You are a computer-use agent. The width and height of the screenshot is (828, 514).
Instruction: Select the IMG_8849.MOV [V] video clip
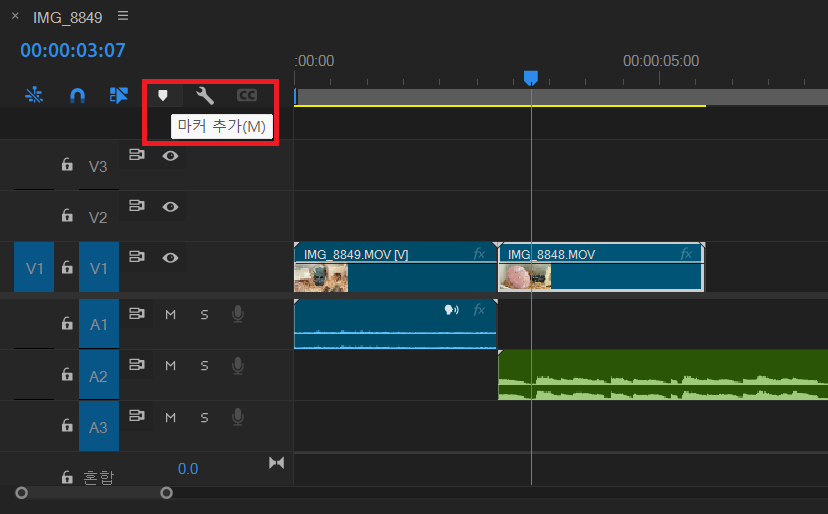click(396, 267)
